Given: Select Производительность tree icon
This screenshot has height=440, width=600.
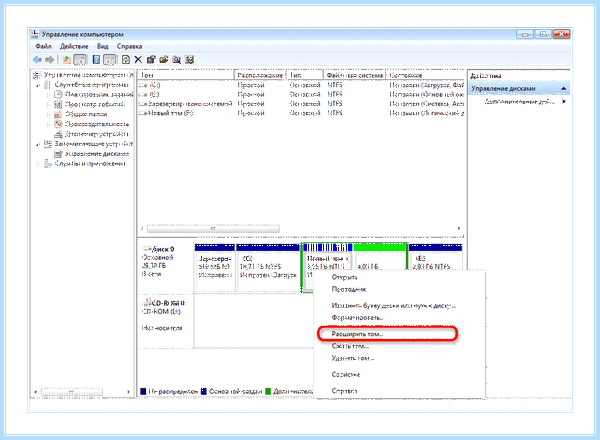Looking at the screenshot, I should coord(58,124).
